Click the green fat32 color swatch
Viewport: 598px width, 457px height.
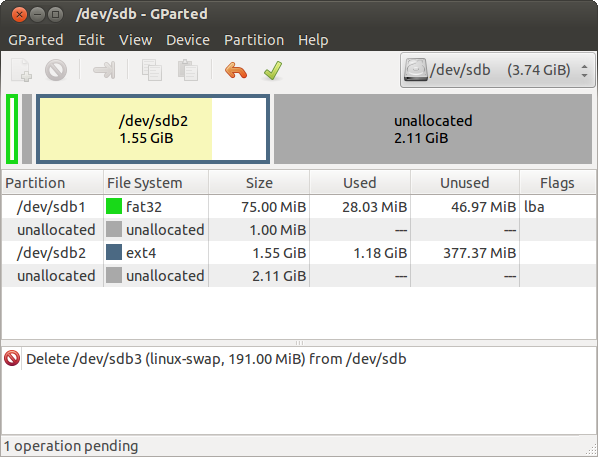pyautogui.click(x=114, y=206)
